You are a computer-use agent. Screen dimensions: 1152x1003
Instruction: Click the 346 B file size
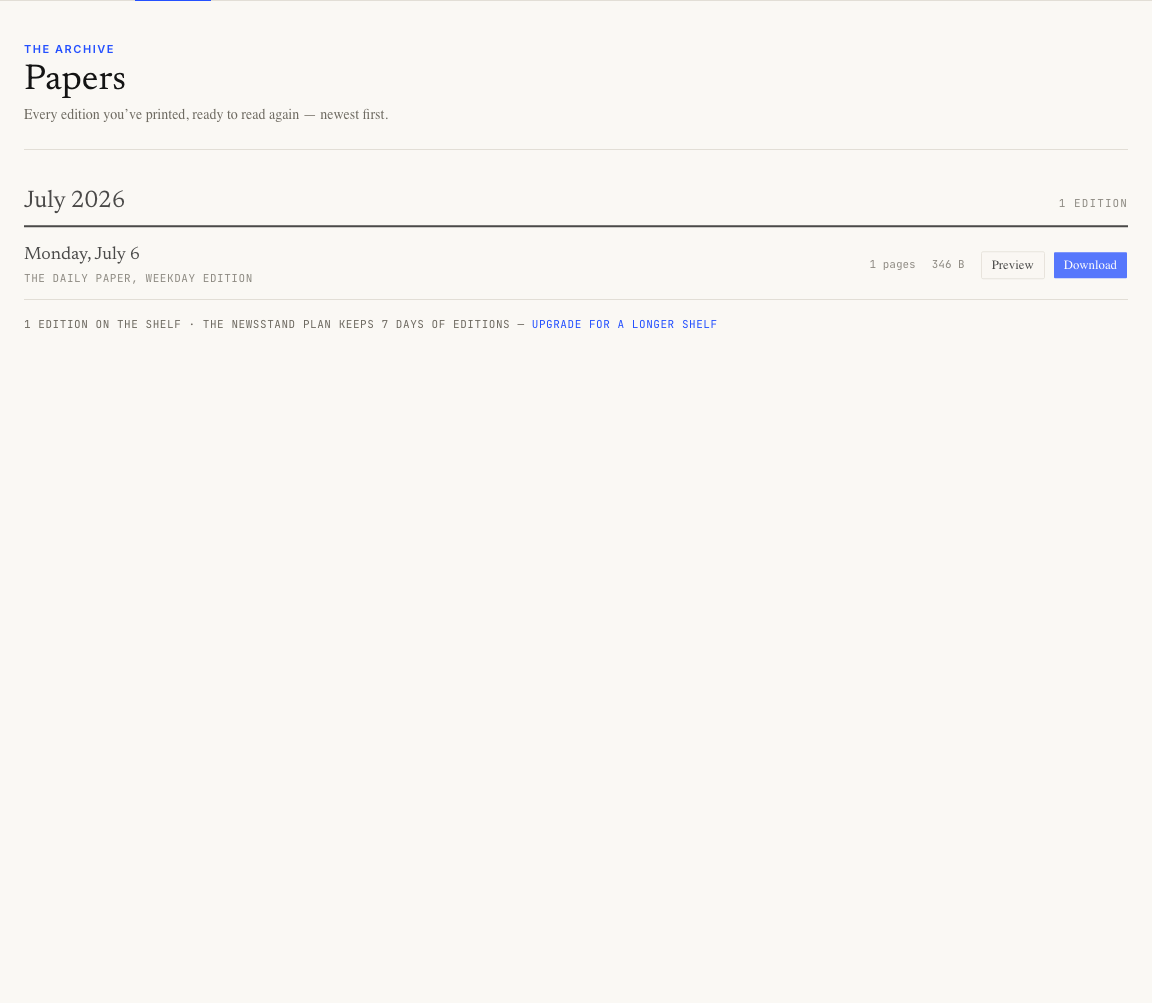point(948,265)
